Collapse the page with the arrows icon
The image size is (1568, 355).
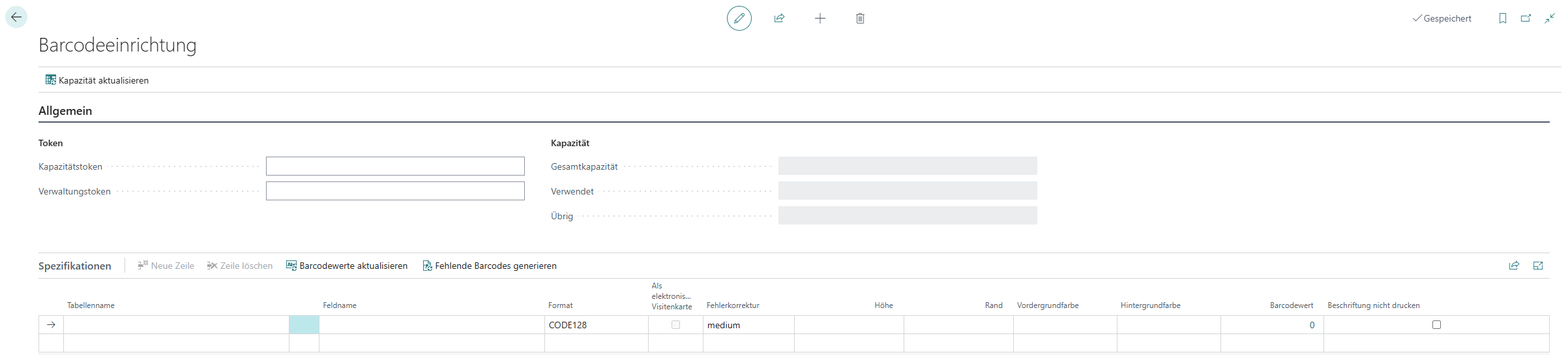point(1550,18)
